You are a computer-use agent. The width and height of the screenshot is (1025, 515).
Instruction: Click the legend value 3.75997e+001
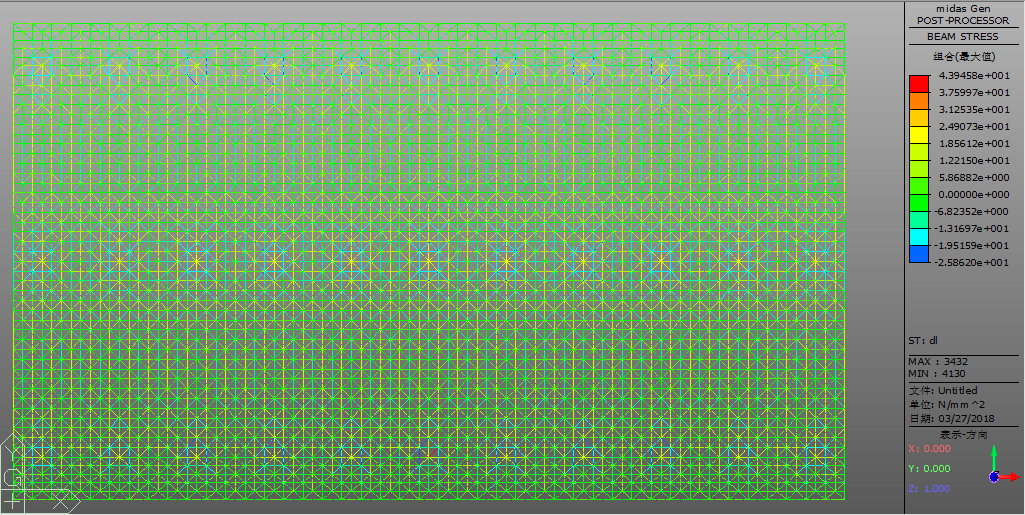click(x=974, y=92)
